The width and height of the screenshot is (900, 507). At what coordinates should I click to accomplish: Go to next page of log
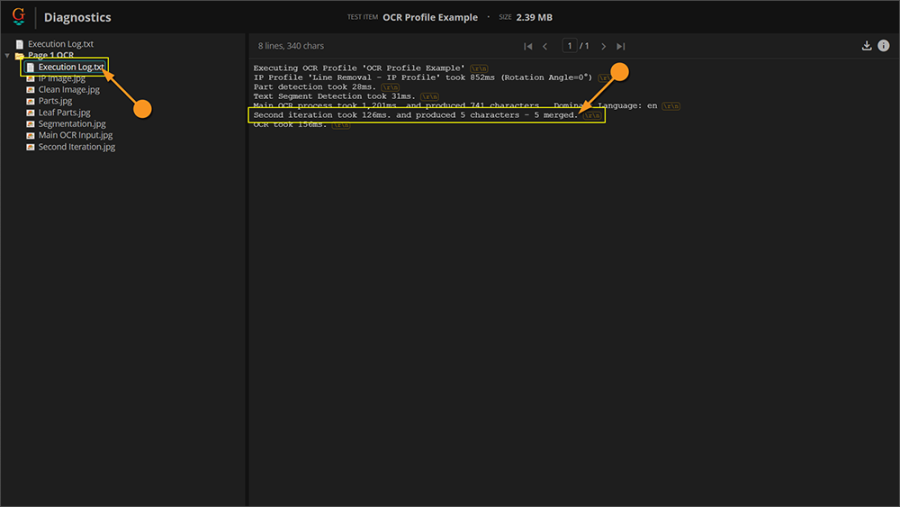tap(603, 46)
